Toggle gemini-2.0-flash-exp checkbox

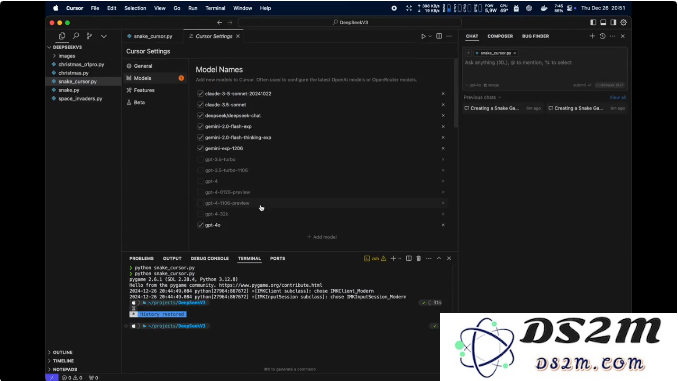click(x=200, y=127)
